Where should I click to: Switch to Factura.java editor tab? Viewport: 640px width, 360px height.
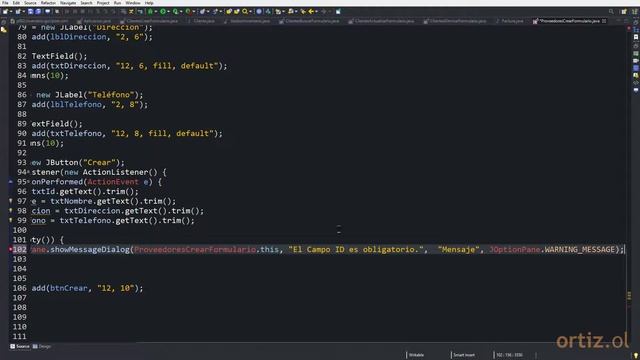tap(509, 21)
